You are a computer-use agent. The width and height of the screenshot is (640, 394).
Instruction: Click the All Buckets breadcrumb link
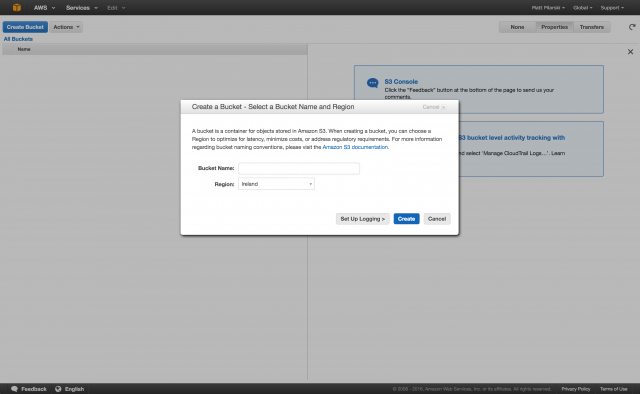click(x=18, y=39)
